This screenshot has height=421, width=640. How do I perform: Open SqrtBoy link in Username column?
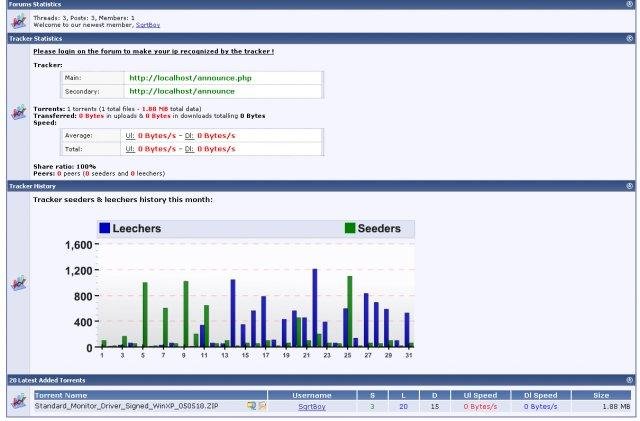(312, 407)
